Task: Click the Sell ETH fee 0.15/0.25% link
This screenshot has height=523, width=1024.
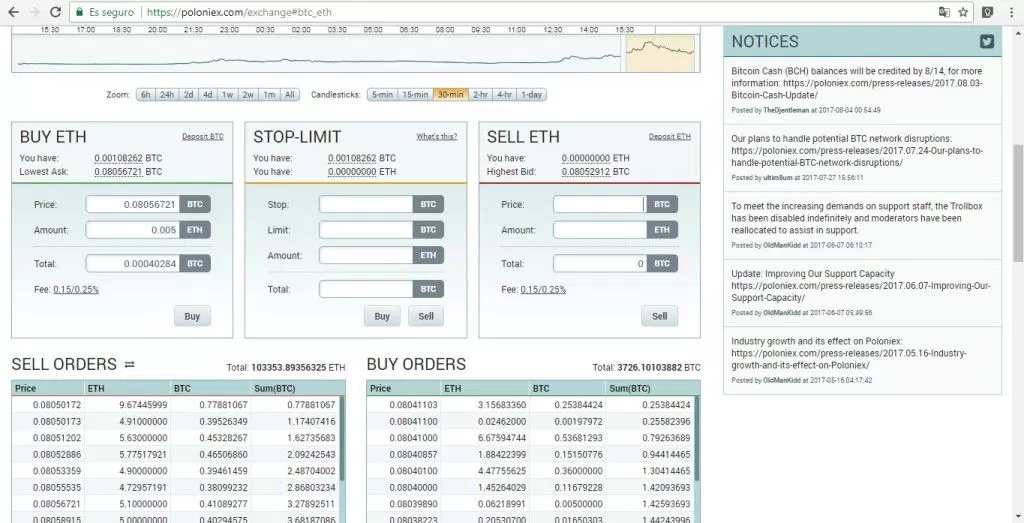Action: point(543,290)
